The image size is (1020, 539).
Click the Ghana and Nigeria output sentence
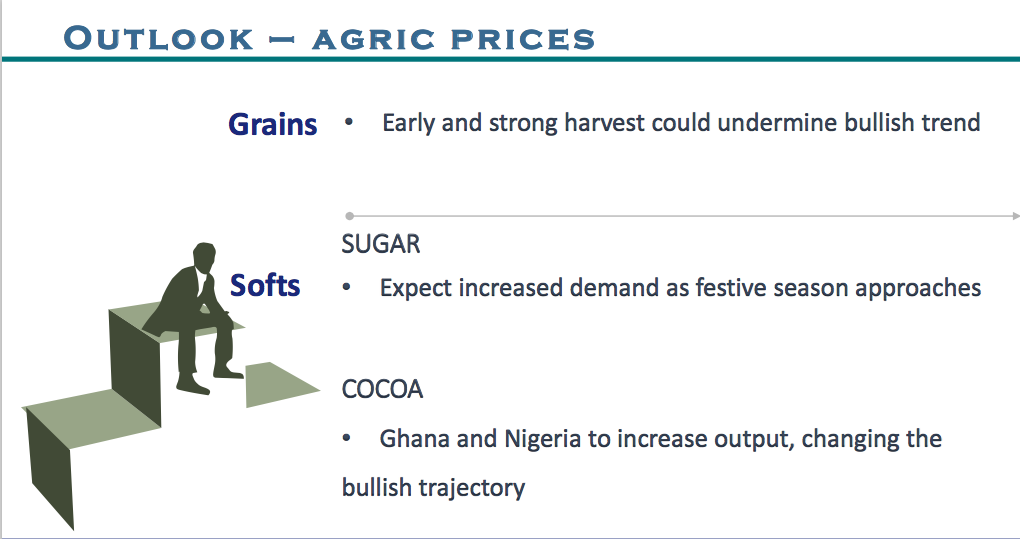[660, 439]
